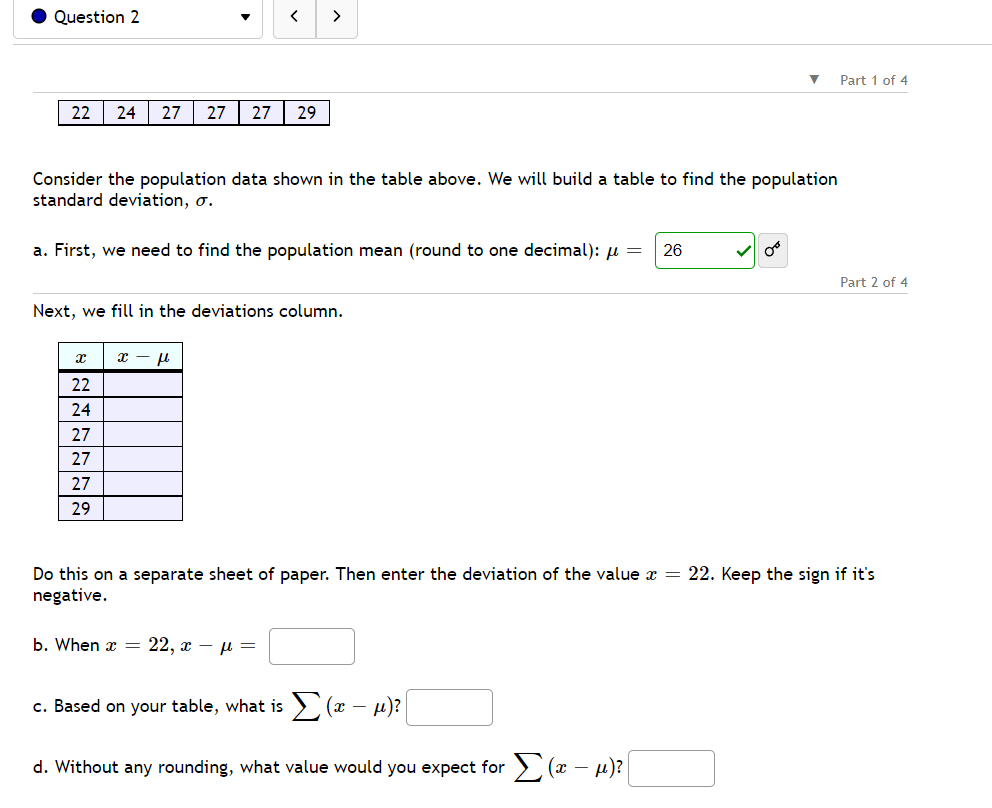Click the data cell showing 24 in top table
The image size is (992, 808).
click(x=126, y=112)
